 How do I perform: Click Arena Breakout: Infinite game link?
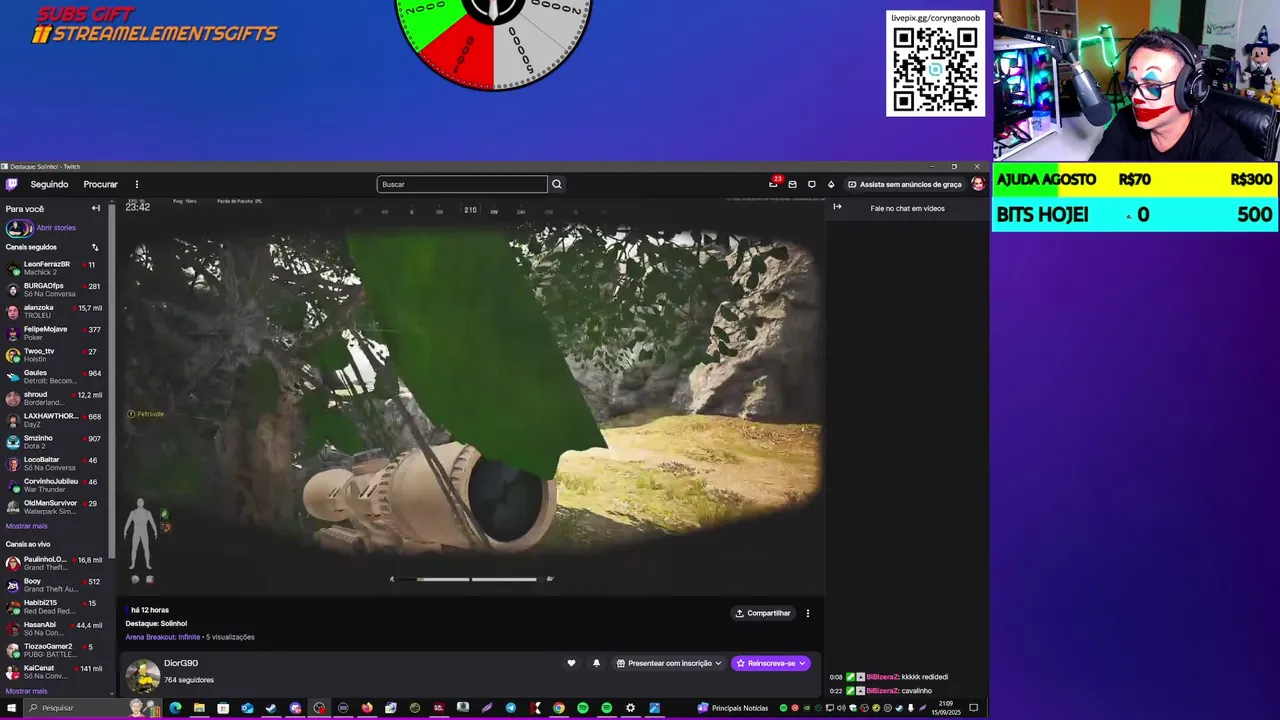pos(163,637)
